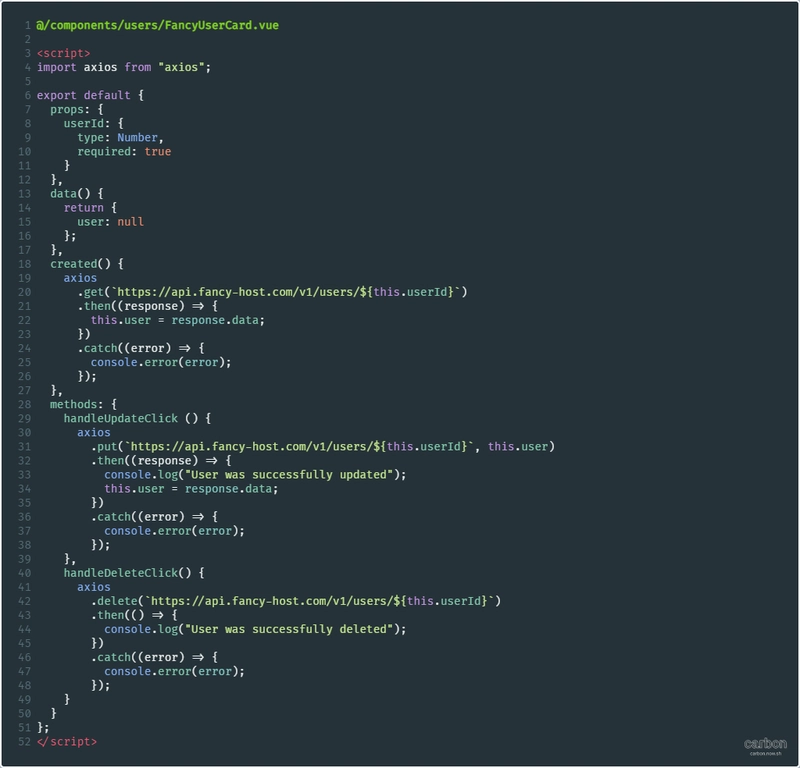Click "console.error(error);" on line 47
This screenshot has height=768, width=800.
(x=174, y=672)
